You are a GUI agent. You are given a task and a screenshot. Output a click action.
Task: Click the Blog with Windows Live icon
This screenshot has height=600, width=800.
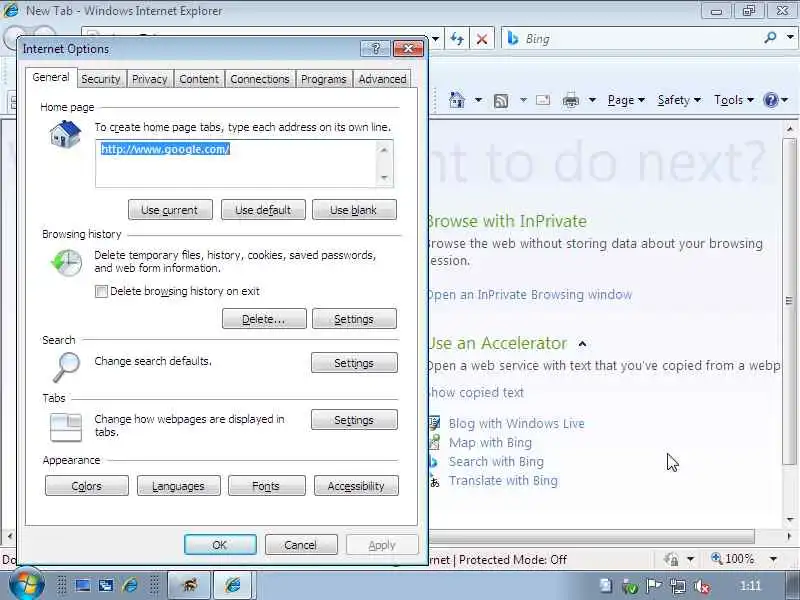coord(434,423)
